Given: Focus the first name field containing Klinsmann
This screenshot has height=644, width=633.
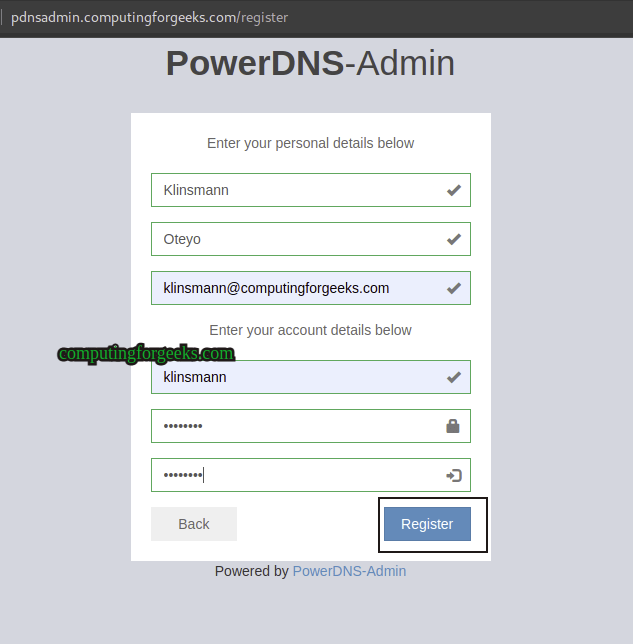Looking at the screenshot, I should pos(311,190).
